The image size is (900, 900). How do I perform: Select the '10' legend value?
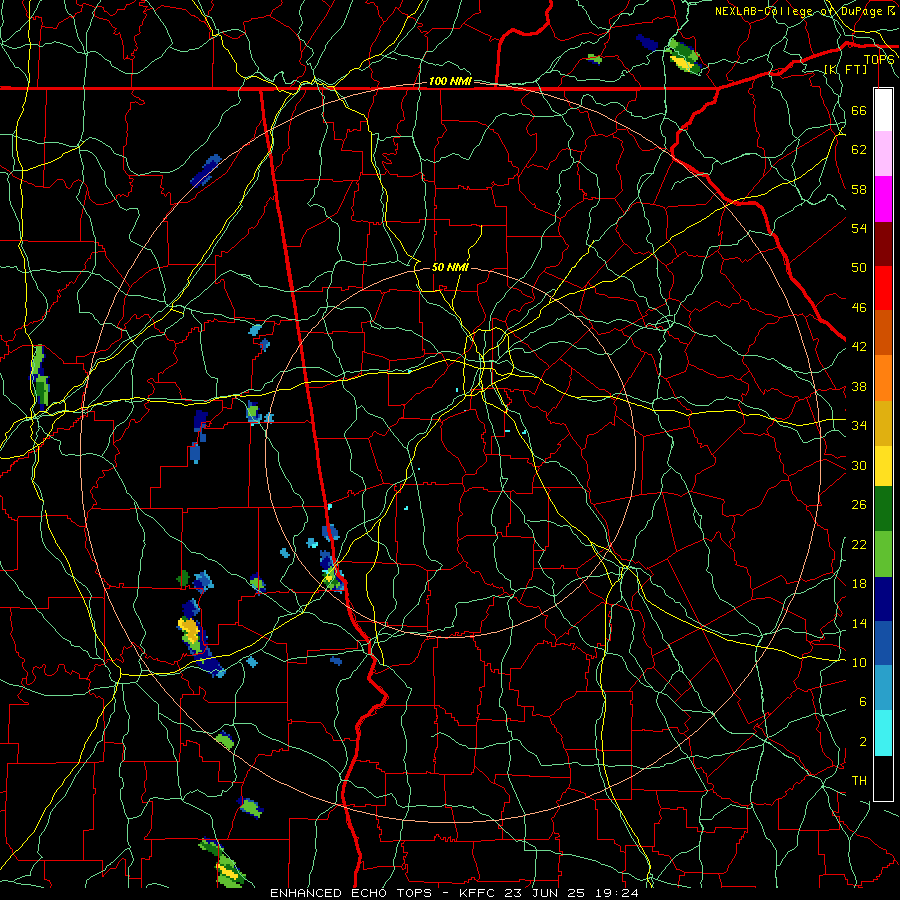point(859,662)
